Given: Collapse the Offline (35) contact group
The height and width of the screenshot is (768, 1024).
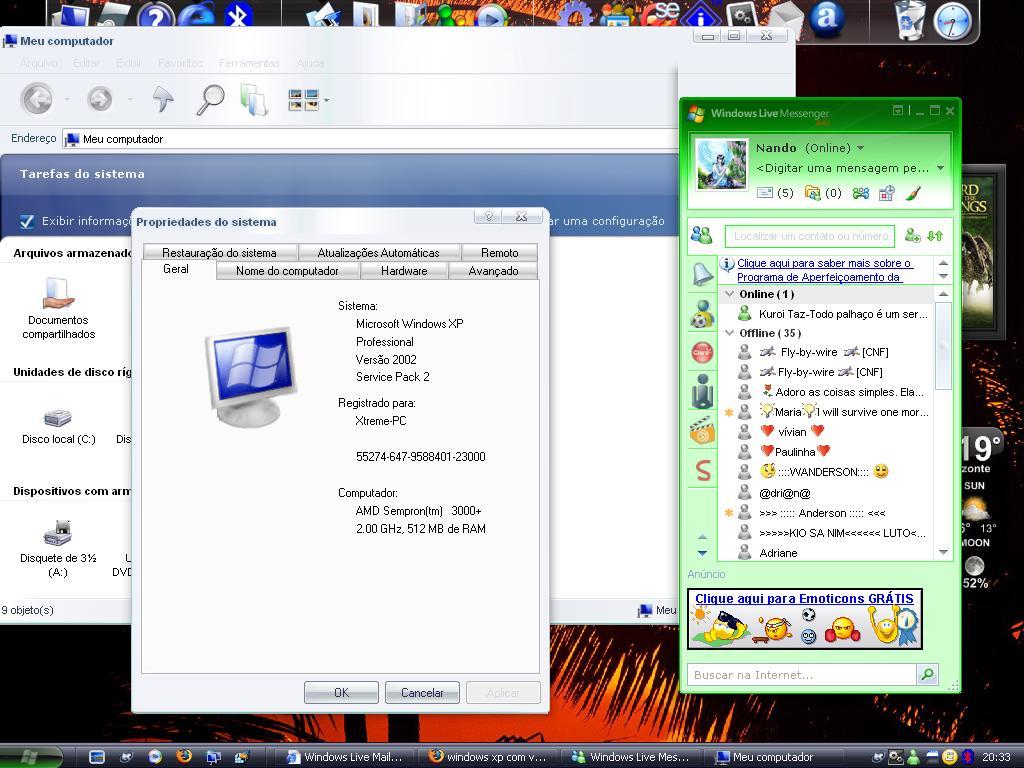Looking at the screenshot, I should coord(729,333).
